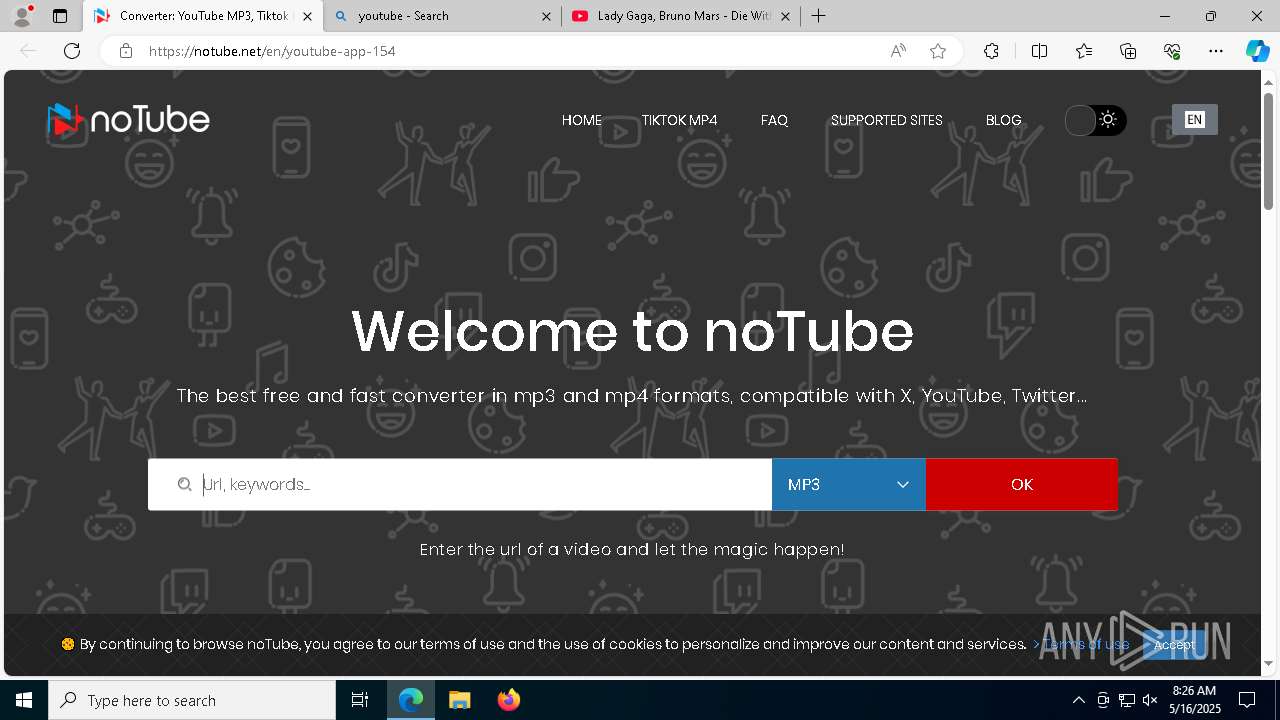1280x720 pixels.
Task: Open the Terms of use link
Action: (1085, 645)
